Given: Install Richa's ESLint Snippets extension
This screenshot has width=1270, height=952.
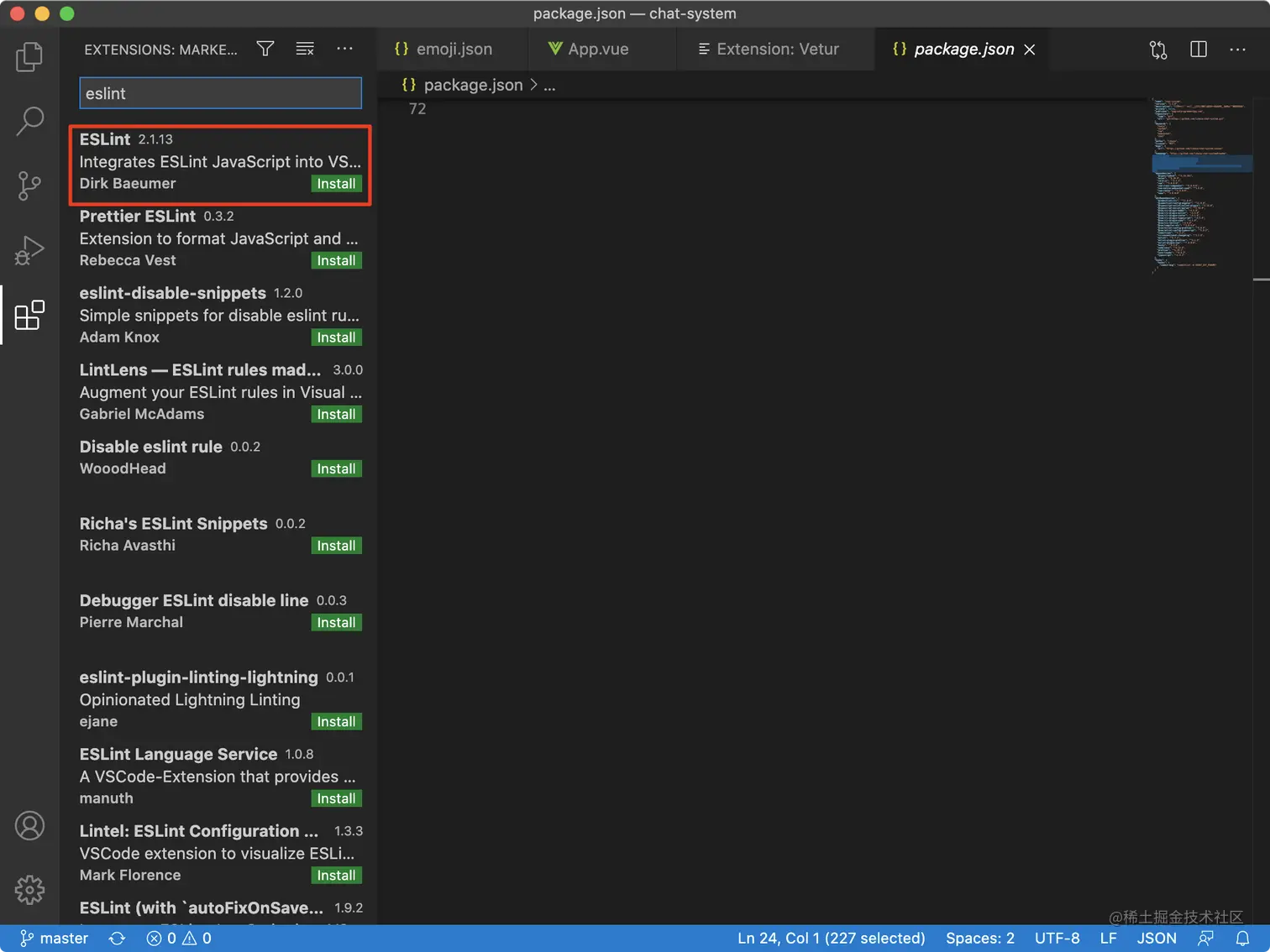Looking at the screenshot, I should pos(336,546).
